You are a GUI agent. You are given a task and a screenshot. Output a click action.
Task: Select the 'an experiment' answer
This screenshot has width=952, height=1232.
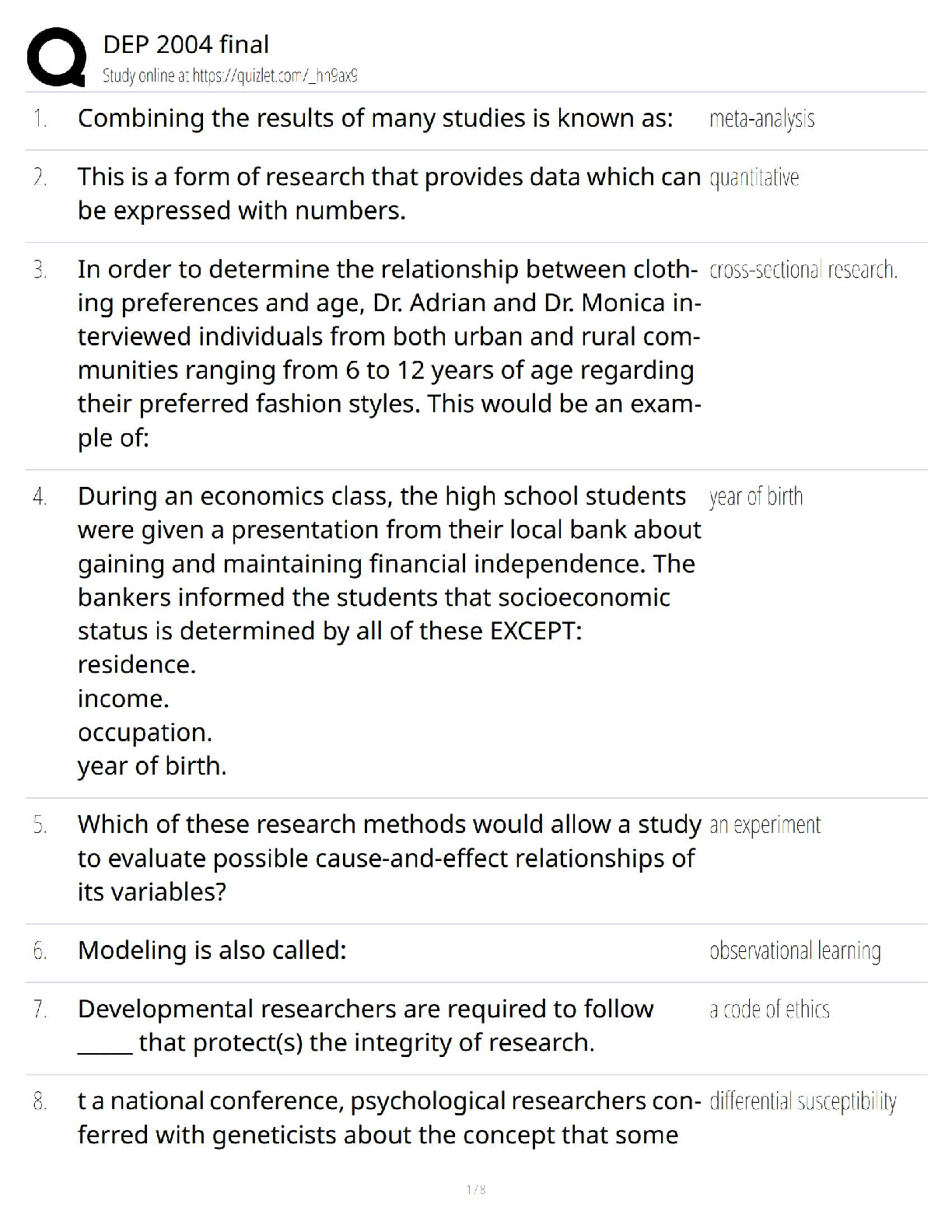point(765,824)
